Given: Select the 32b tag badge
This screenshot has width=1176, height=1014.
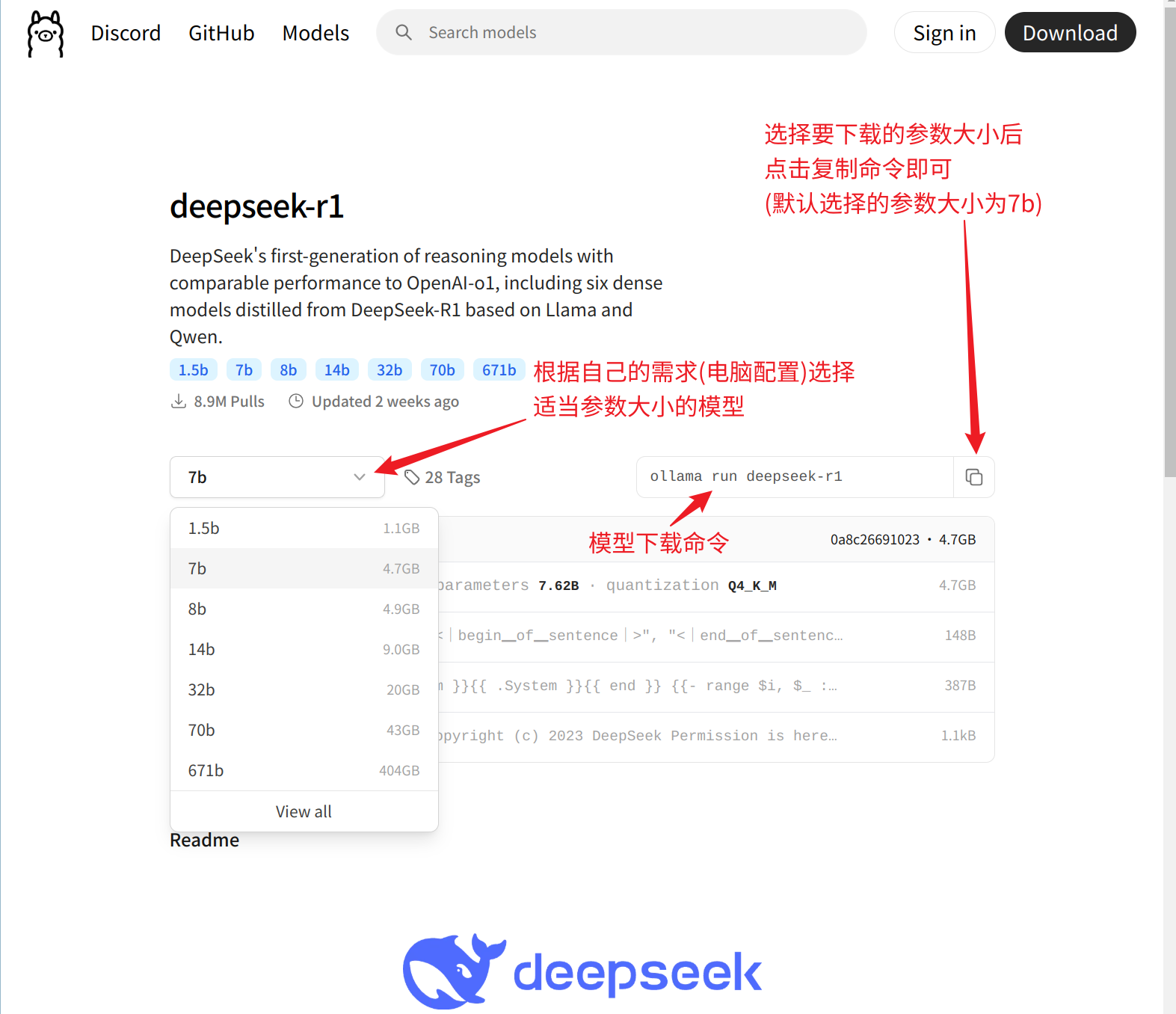Looking at the screenshot, I should [x=390, y=370].
